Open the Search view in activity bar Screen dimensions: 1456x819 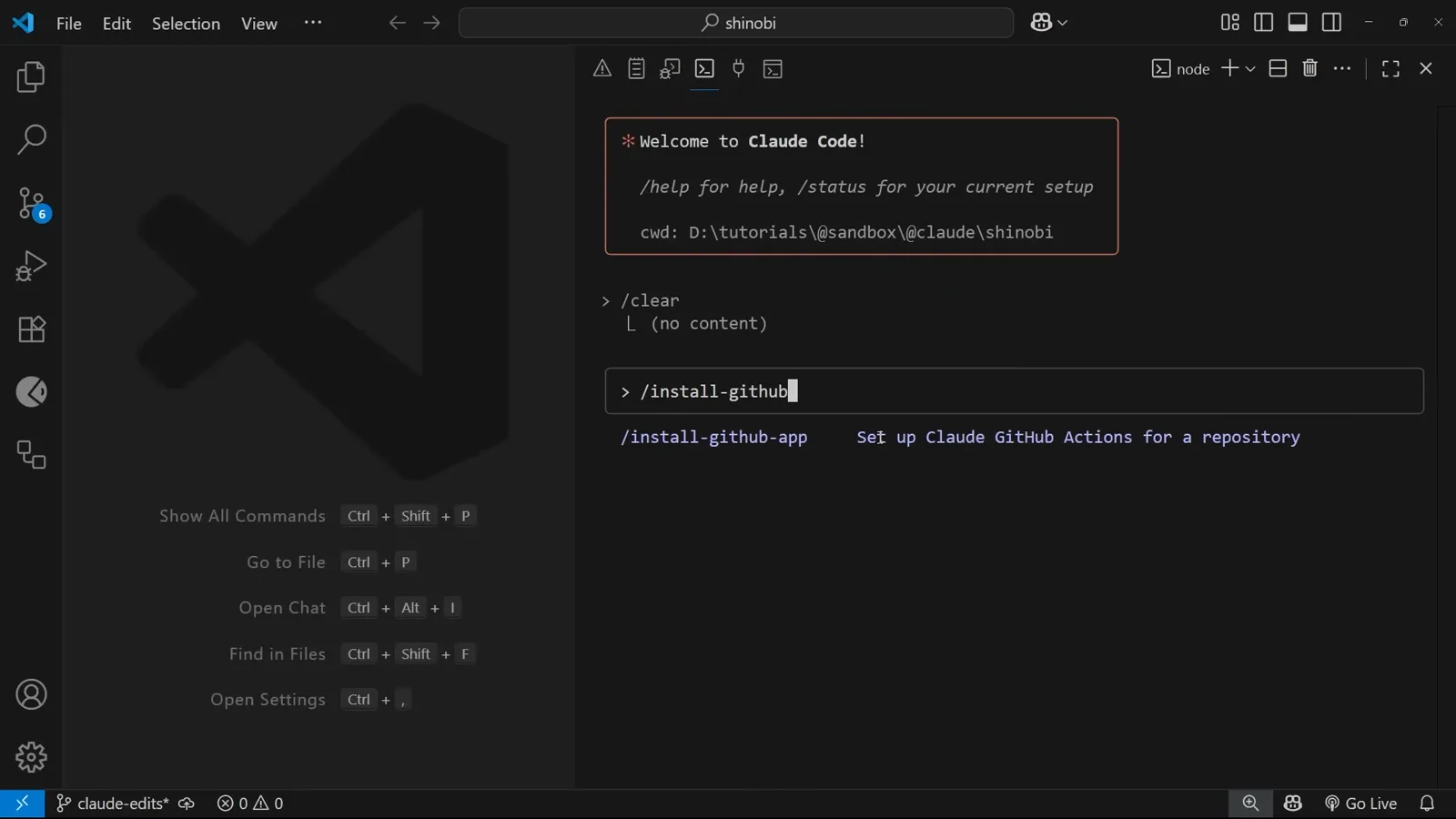31,140
